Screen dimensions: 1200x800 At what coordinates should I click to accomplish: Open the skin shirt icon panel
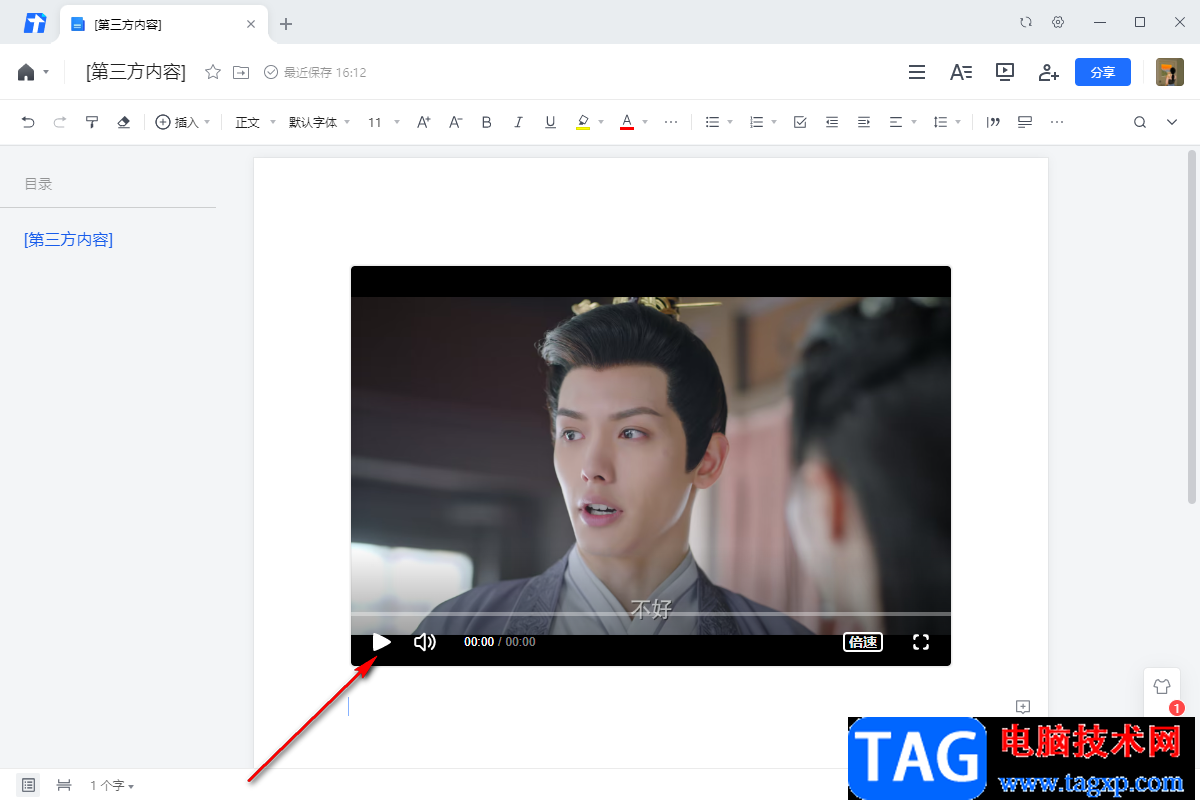(1161, 687)
